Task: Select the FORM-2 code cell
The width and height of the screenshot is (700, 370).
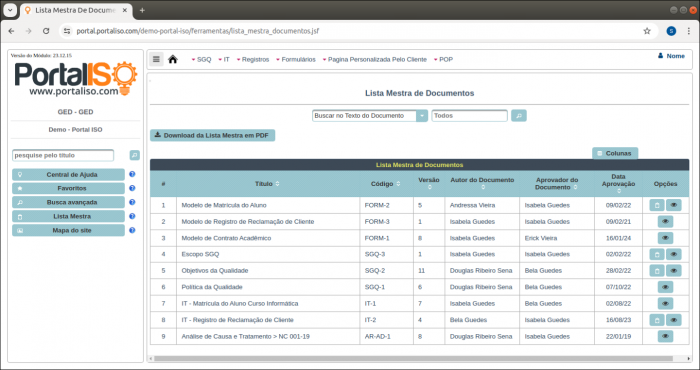Action: point(386,205)
